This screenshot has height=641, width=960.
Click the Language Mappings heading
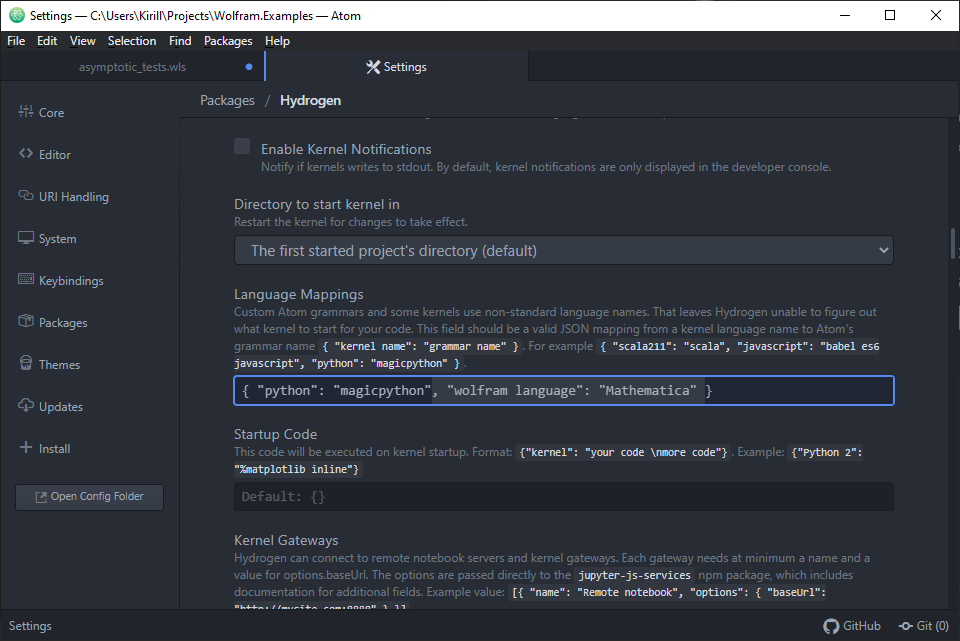299,294
